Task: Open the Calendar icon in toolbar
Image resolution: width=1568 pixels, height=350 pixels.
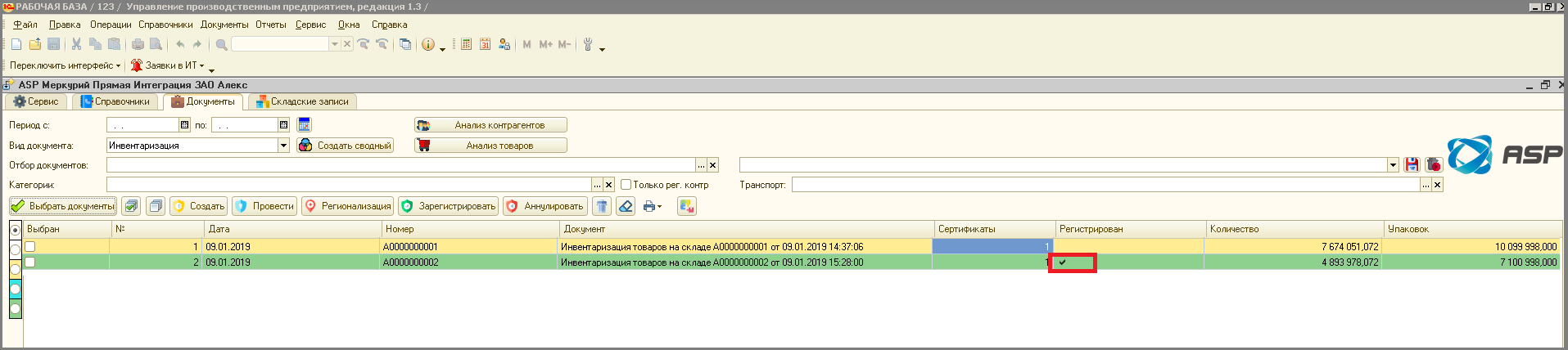Action: [x=485, y=44]
